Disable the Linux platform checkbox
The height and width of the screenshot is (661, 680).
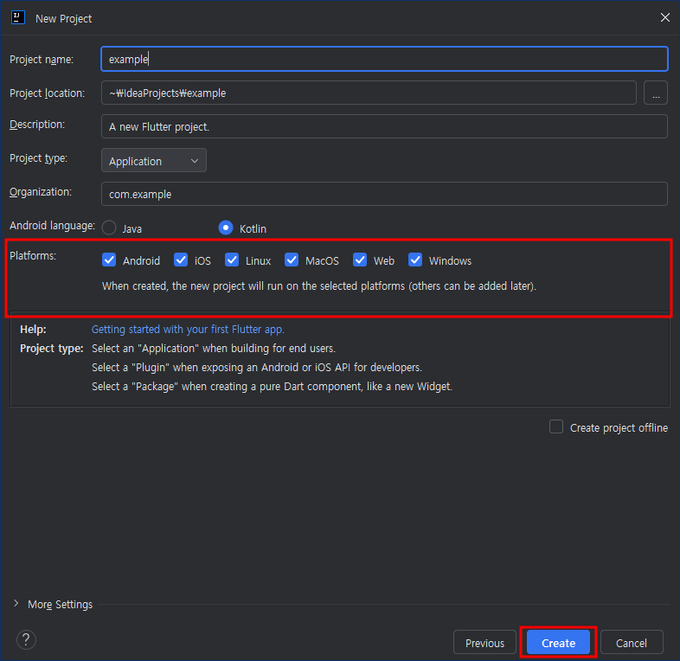click(x=232, y=260)
